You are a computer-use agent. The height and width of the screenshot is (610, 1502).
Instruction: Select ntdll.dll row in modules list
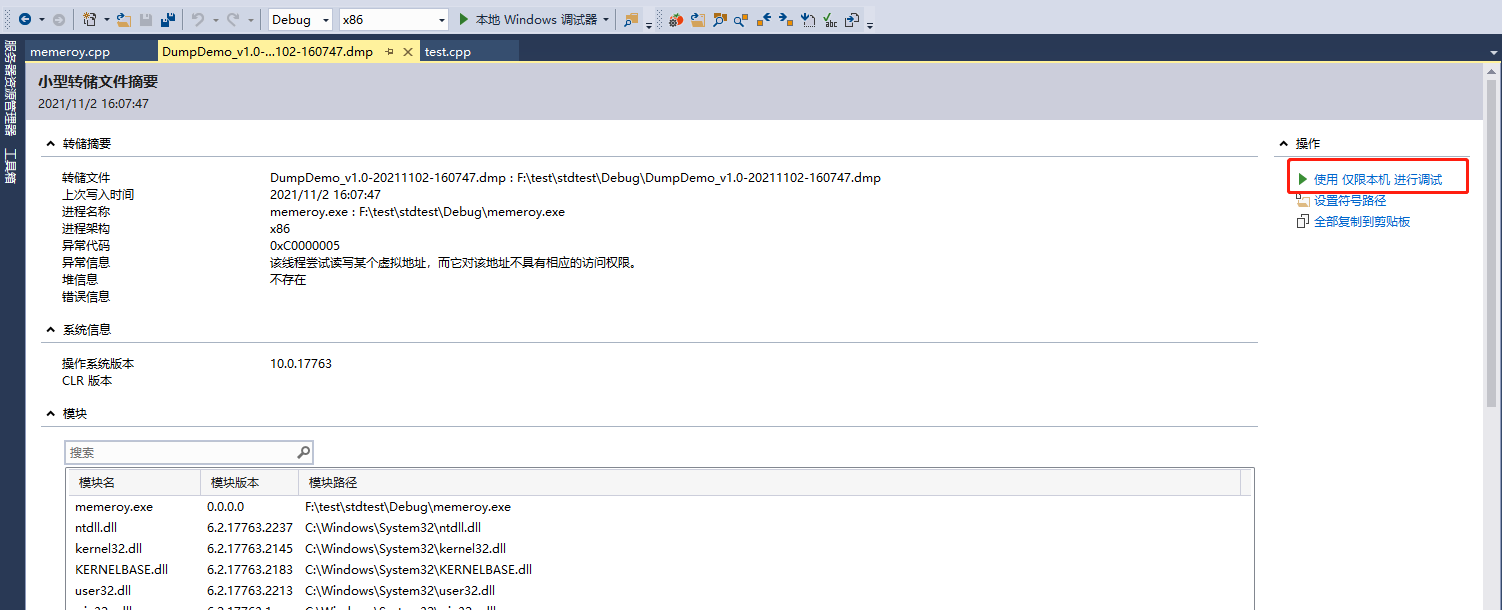tap(660, 528)
